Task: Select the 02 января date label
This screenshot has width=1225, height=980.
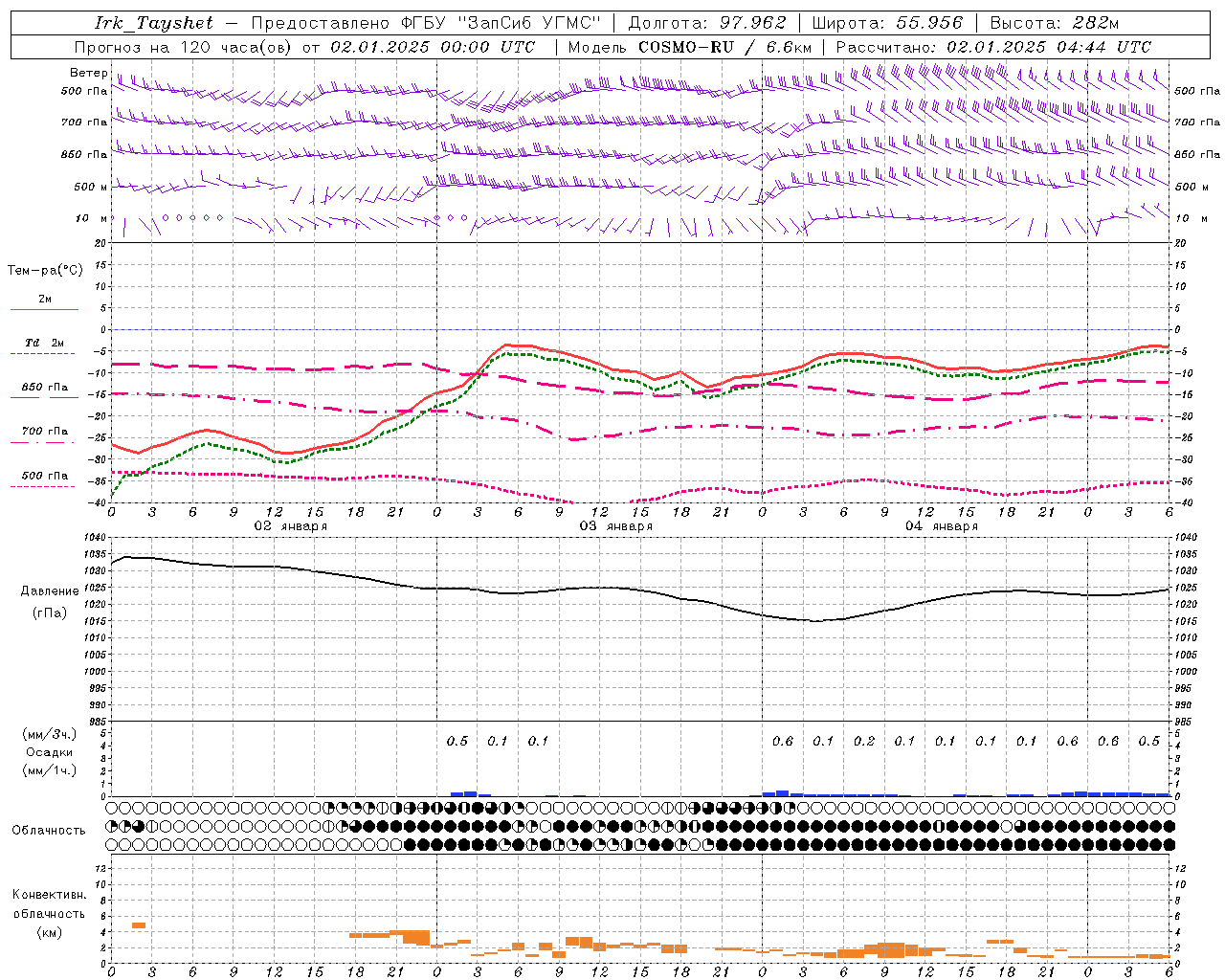Action: (290, 525)
